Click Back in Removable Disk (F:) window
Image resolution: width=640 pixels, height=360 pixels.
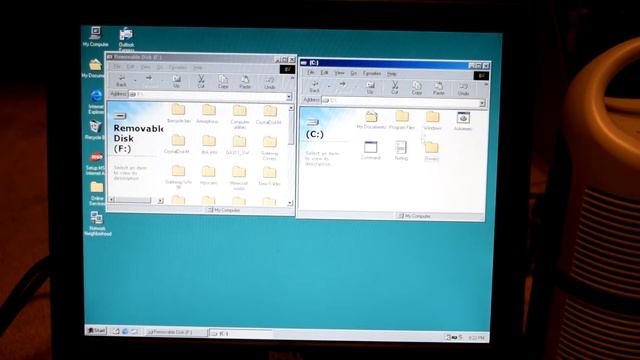pyautogui.click(x=122, y=80)
